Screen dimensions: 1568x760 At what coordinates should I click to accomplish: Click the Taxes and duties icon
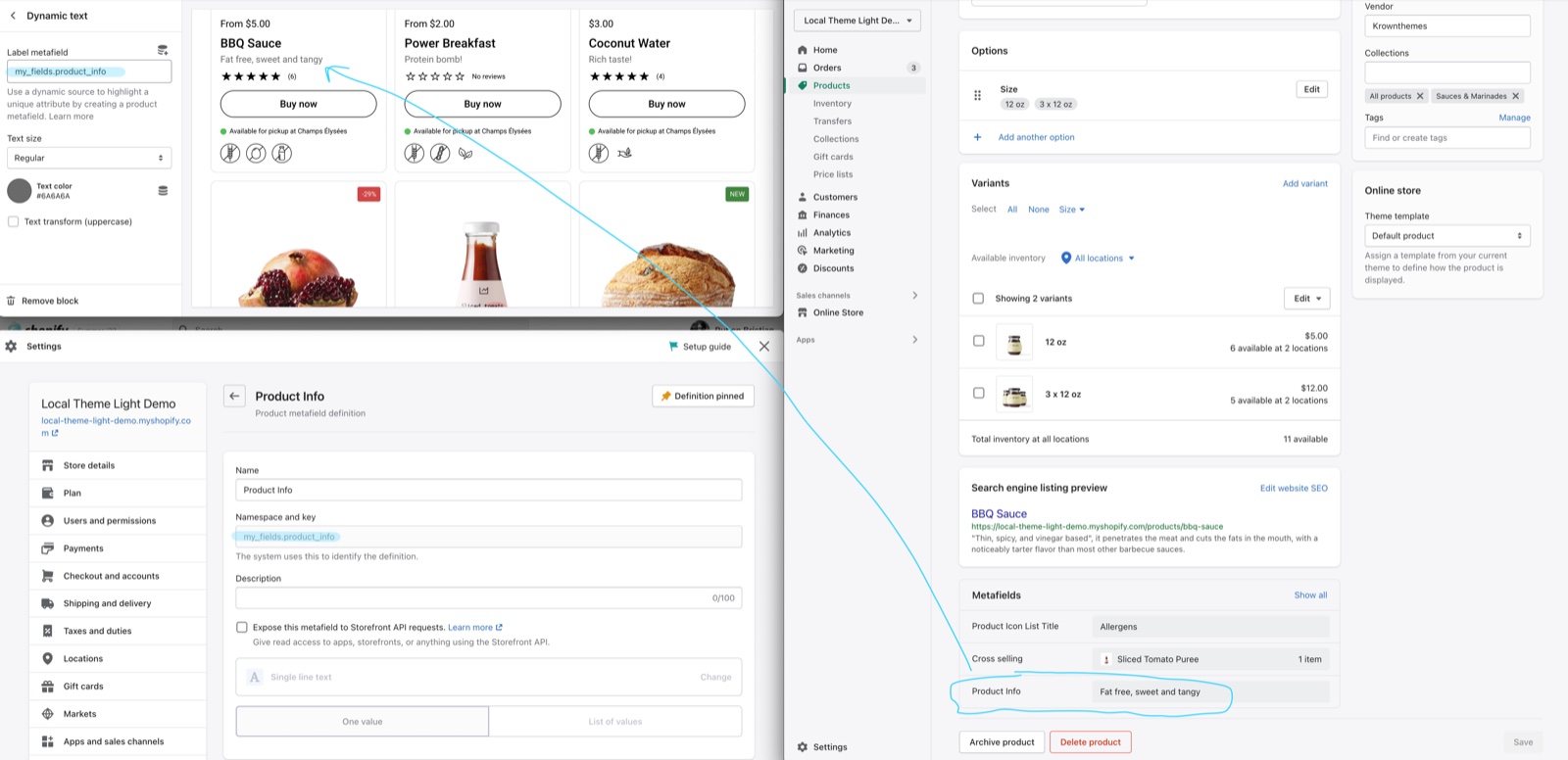pyautogui.click(x=47, y=631)
